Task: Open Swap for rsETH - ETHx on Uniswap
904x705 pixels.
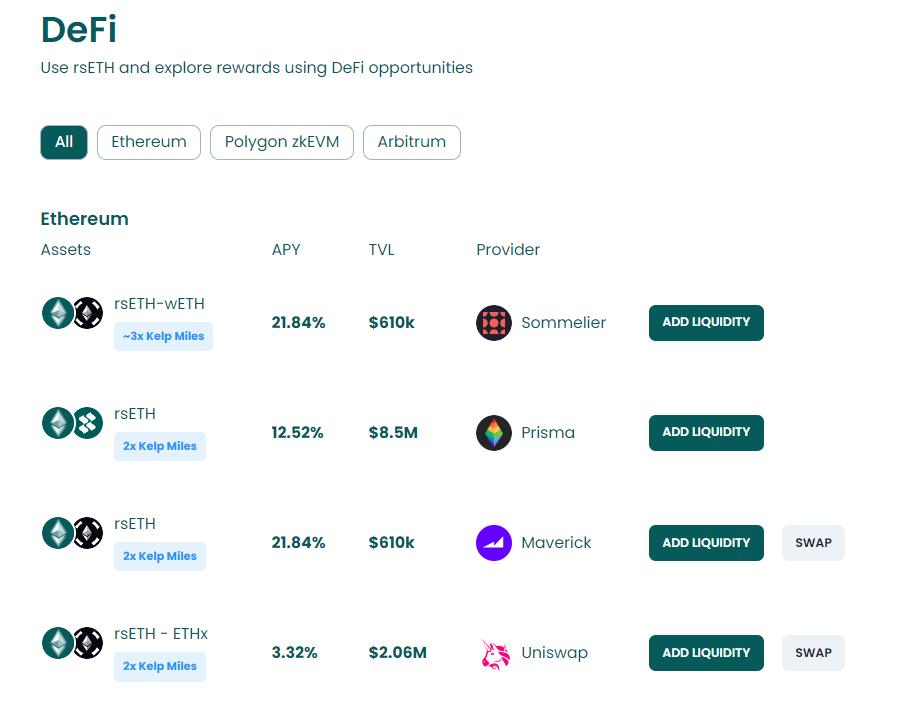Action: 813,653
